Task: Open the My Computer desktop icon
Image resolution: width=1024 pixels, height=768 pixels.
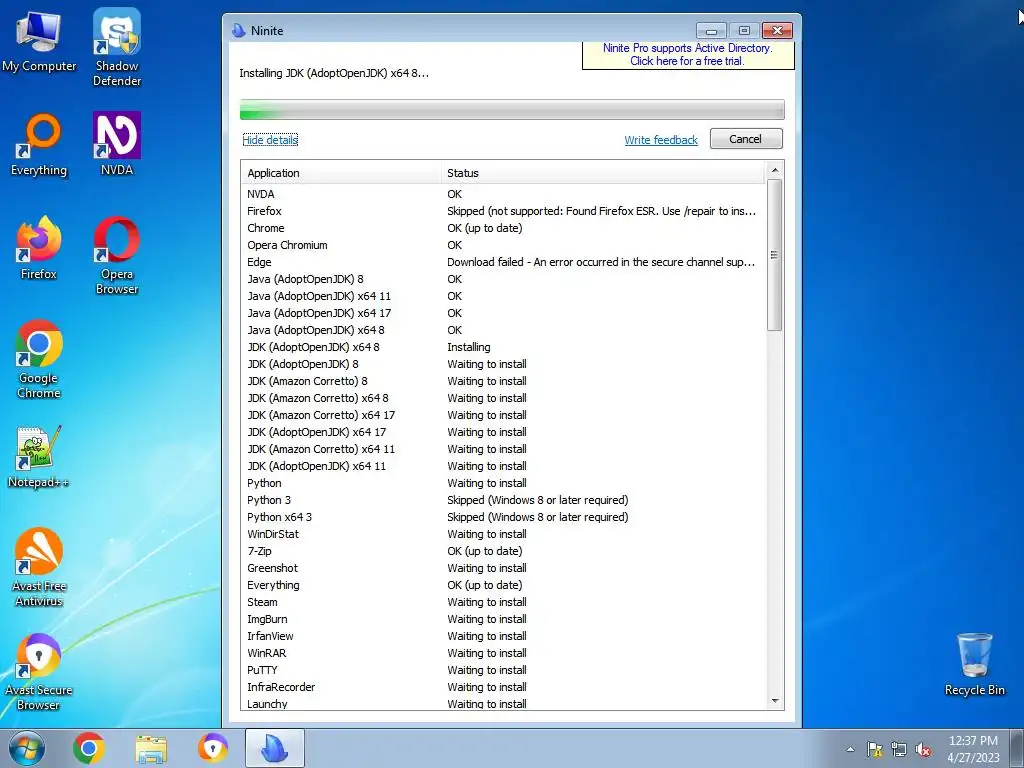Action: click(x=39, y=42)
